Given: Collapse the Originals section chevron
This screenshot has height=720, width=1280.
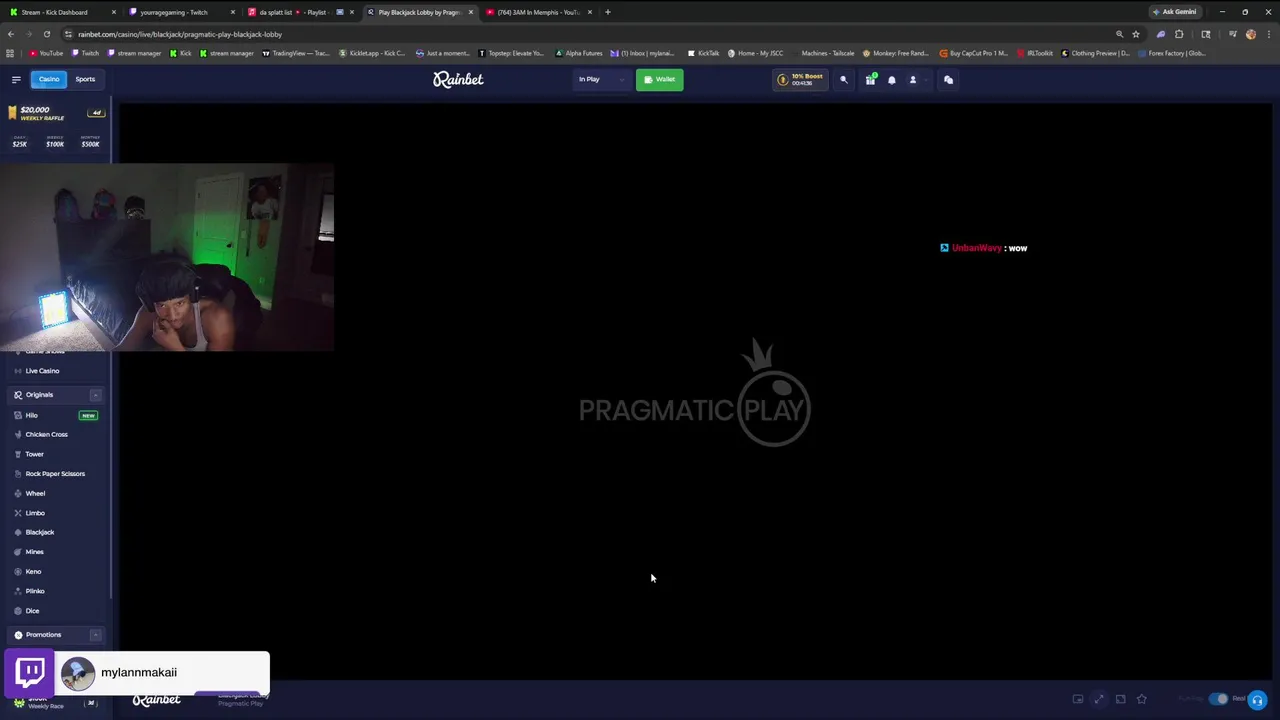Looking at the screenshot, I should click(x=95, y=395).
